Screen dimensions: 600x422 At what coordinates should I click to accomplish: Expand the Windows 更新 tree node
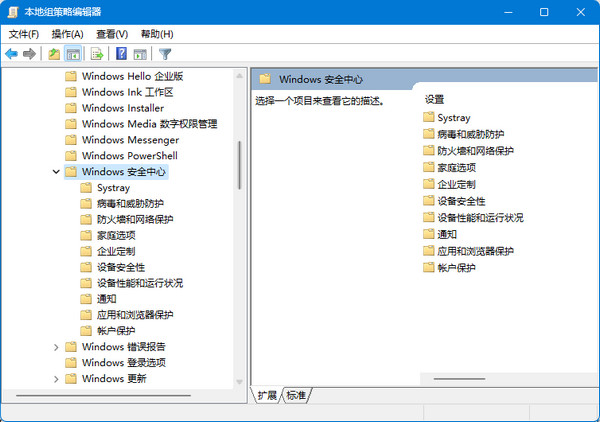56,379
